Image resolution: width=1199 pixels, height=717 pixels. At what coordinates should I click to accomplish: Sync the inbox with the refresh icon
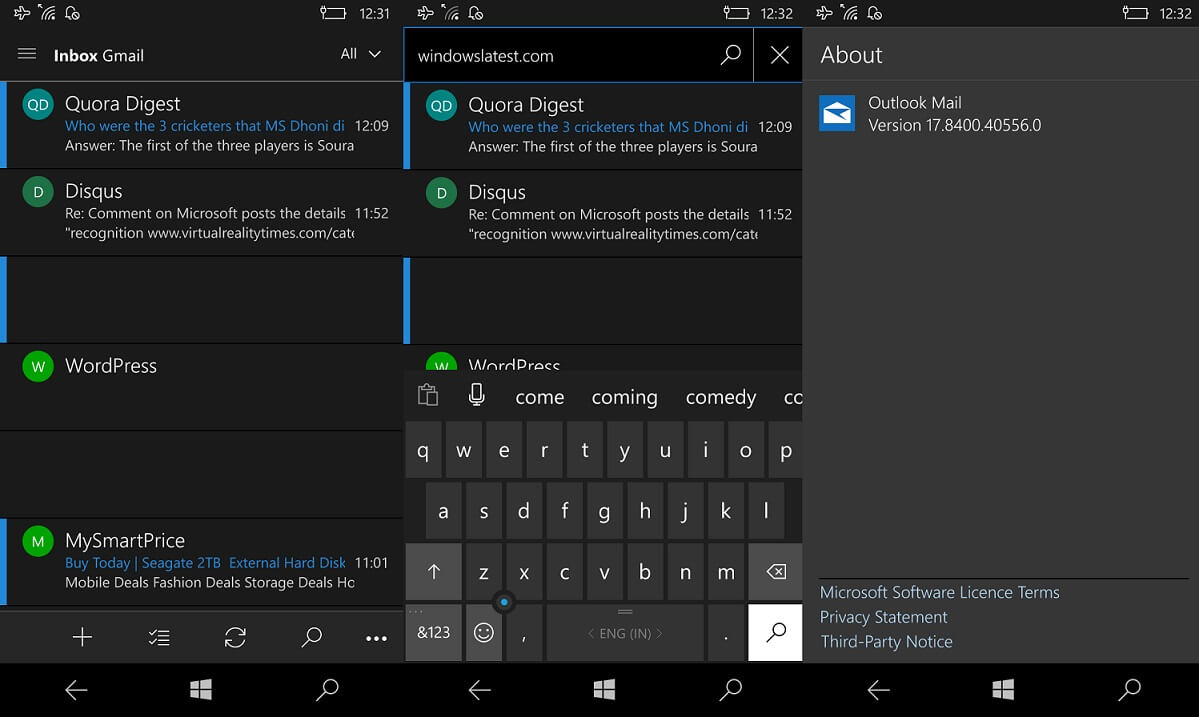pos(236,637)
